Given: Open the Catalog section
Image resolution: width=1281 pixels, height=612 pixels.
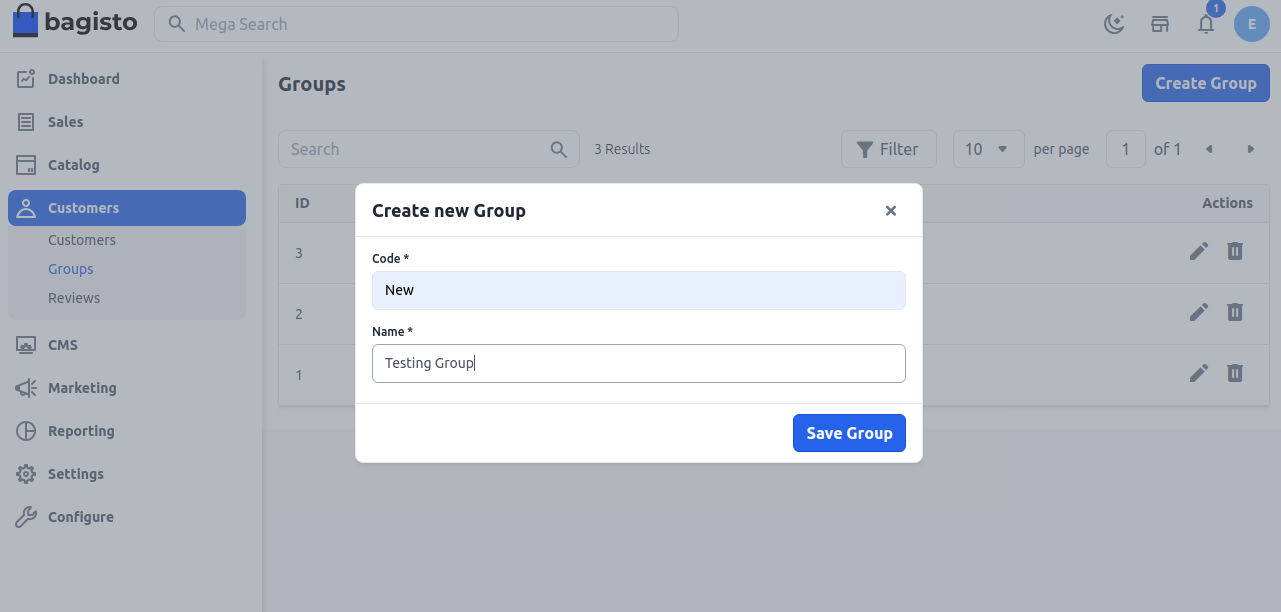Looking at the screenshot, I should [x=74, y=164].
